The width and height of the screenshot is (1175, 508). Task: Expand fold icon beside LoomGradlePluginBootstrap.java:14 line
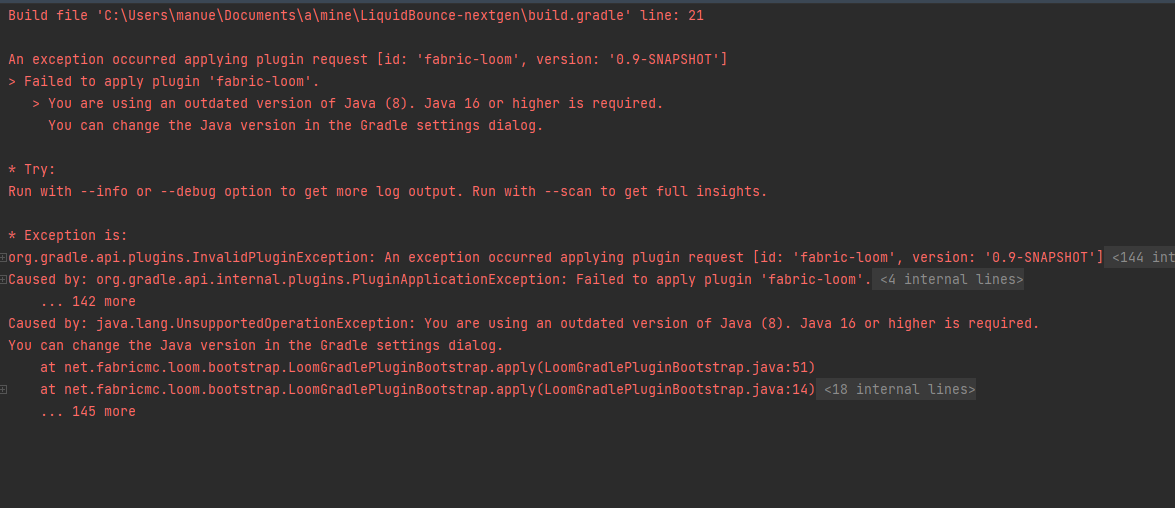point(4,390)
